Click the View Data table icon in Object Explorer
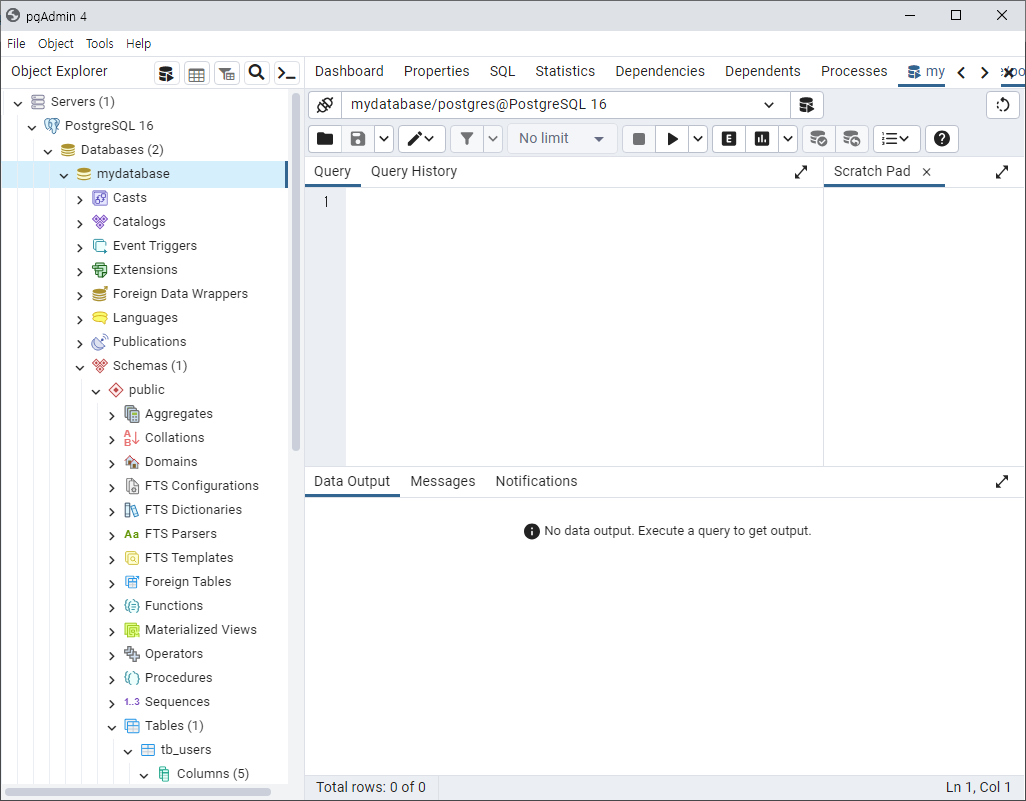Image resolution: width=1026 pixels, height=801 pixels. coord(196,73)
